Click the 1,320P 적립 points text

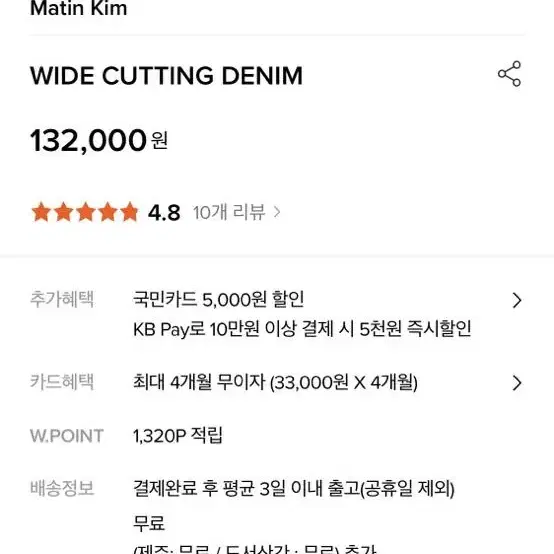(178, 436)
